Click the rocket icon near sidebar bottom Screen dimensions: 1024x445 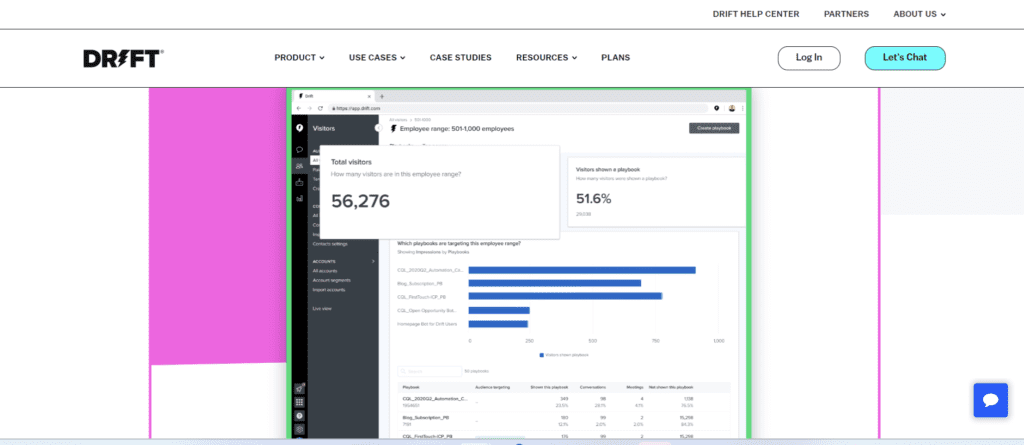coord(299,388)
